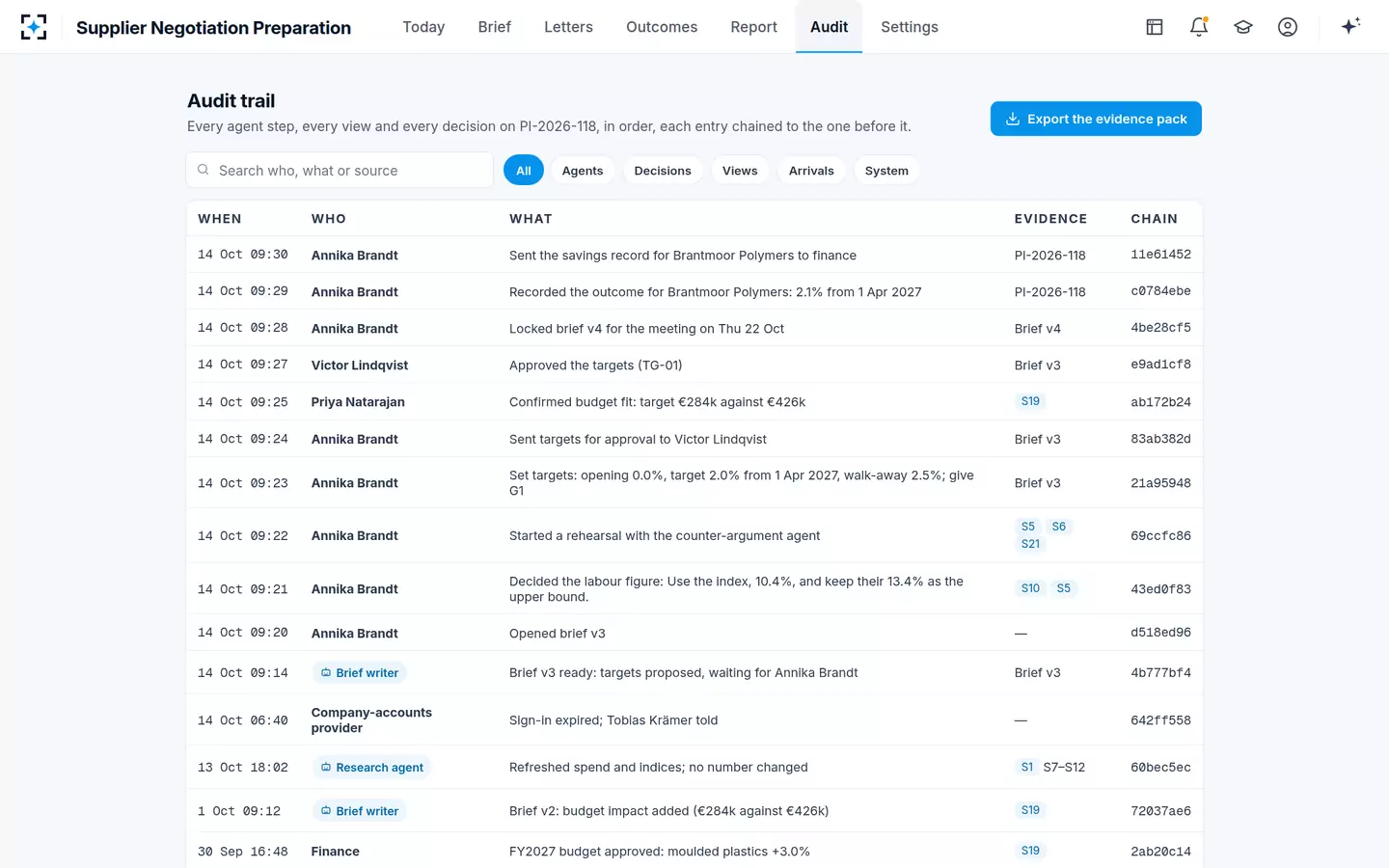
Task: Filter the audit trail by System
Action: click(x=886, y=171)
